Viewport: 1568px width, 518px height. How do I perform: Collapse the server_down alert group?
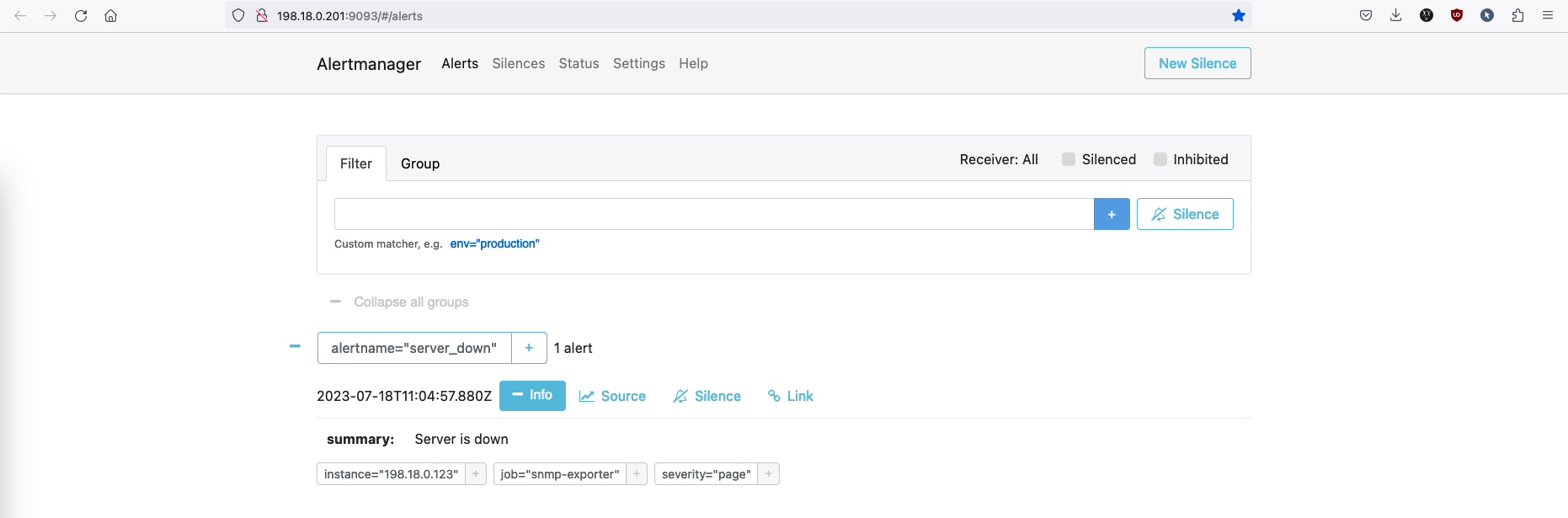pyautogui.click(x=295, y=346)
